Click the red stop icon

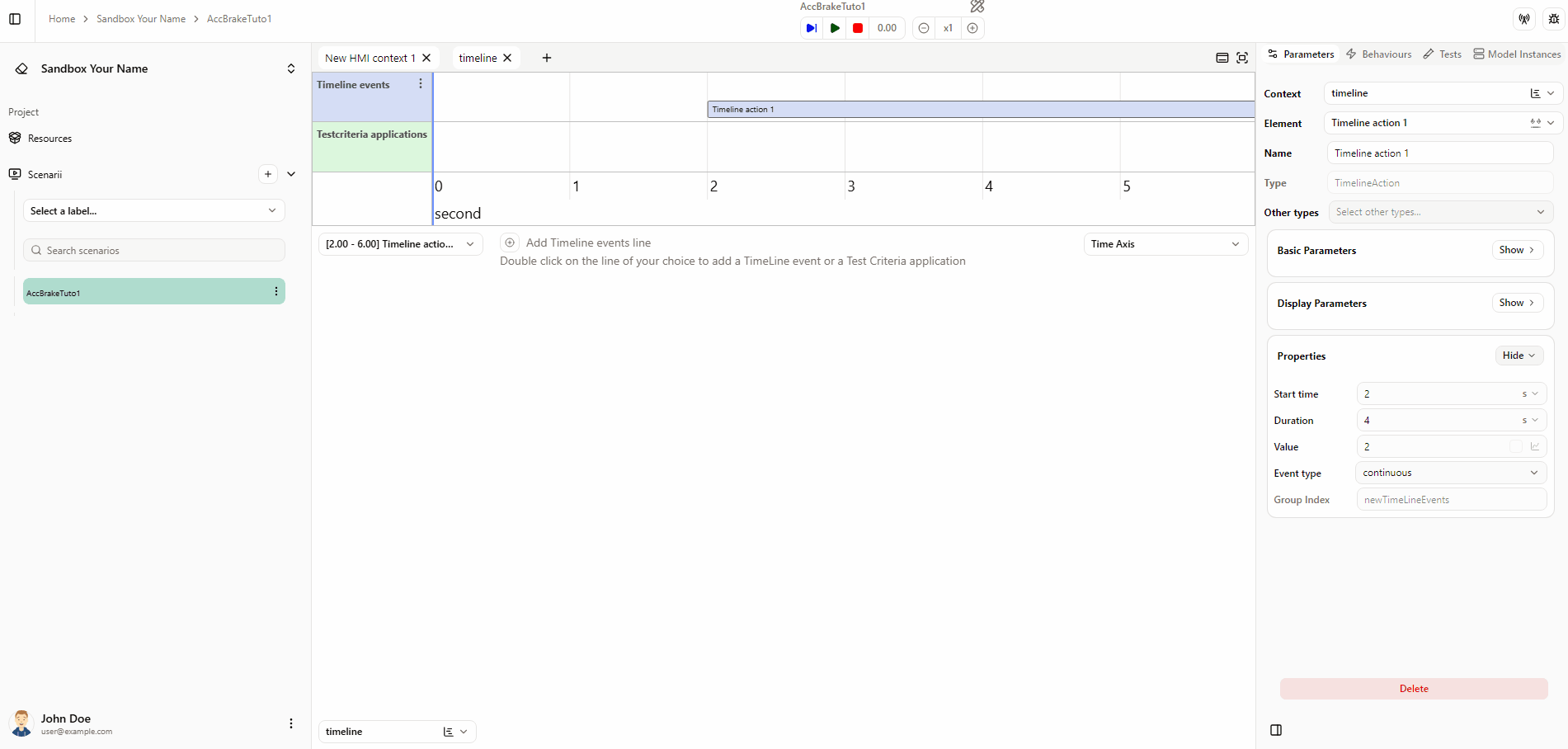pyautogui.click(x=858, y=27)
